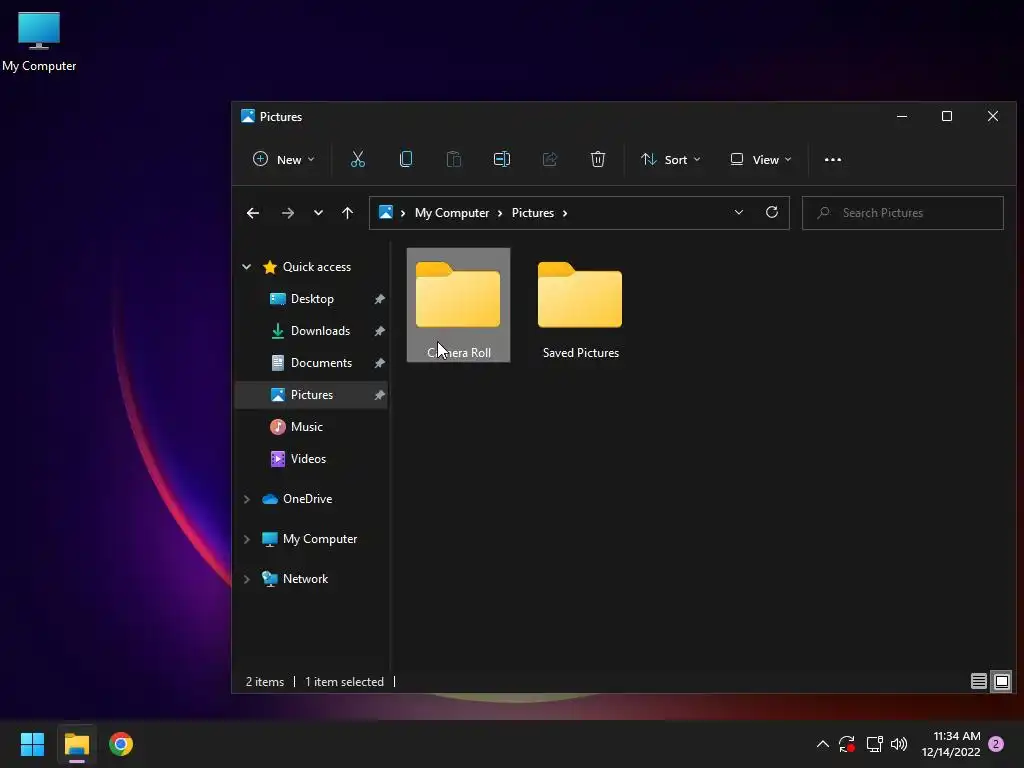Launch Google Chrome from taskbar
The image size is (1024, 768).
(121, 744)
